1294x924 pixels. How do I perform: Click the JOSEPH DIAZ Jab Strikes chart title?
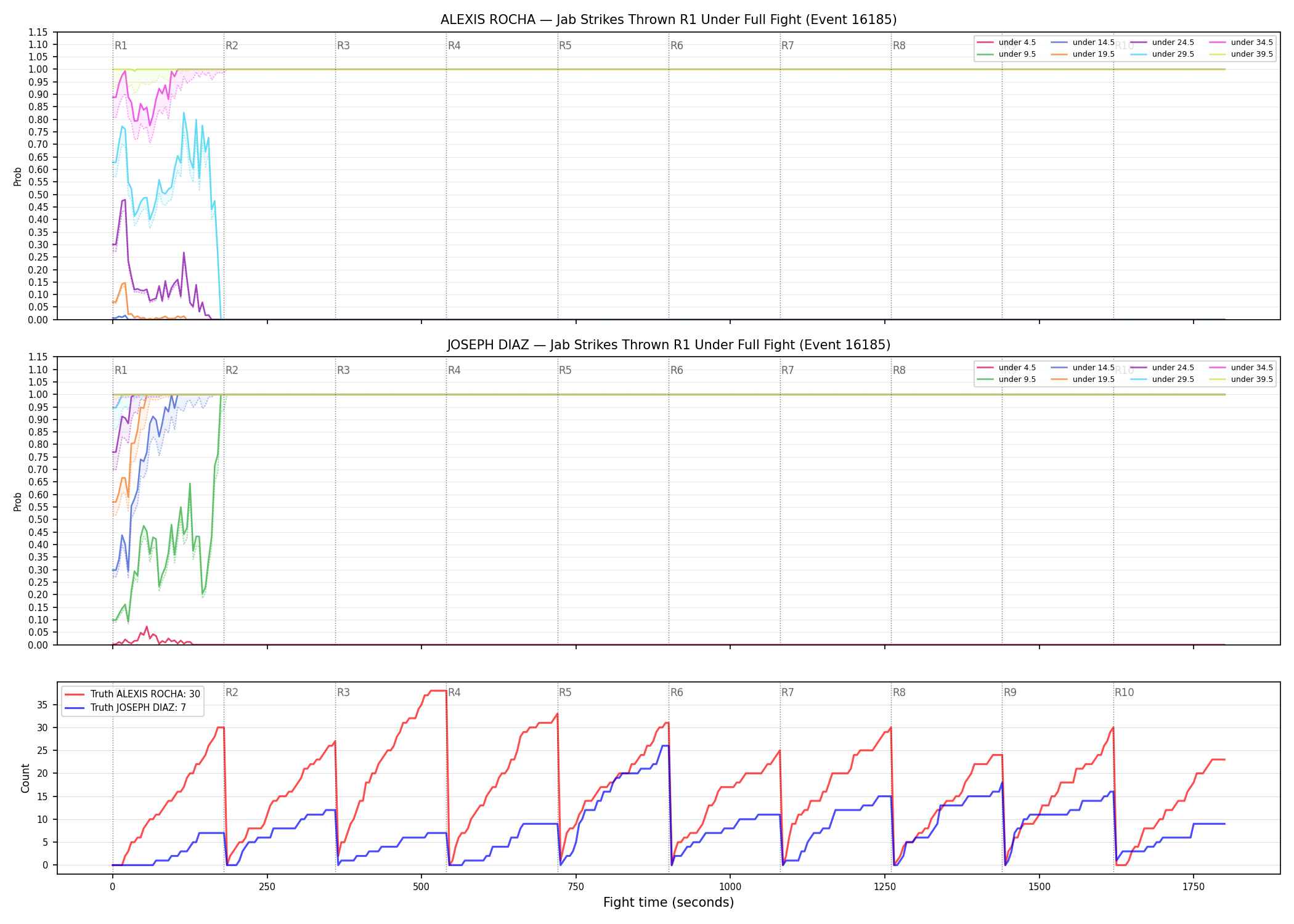(x=669, y=345)
